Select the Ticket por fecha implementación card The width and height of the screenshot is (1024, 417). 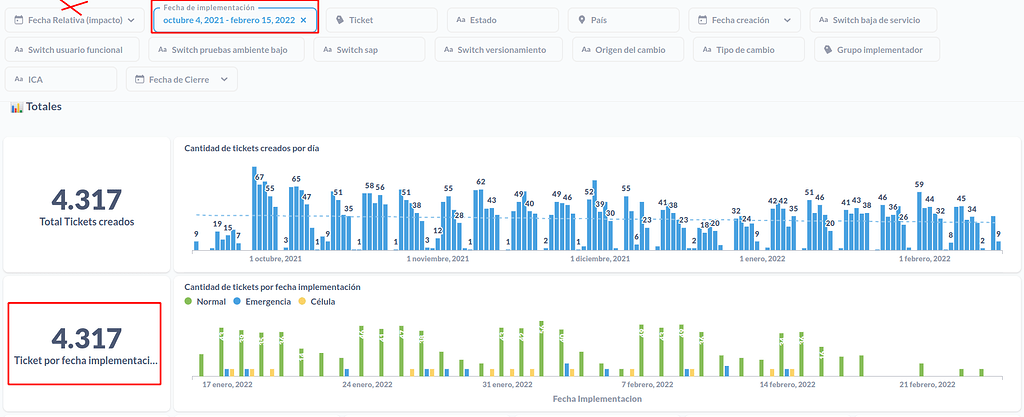[x=86, y=343]
